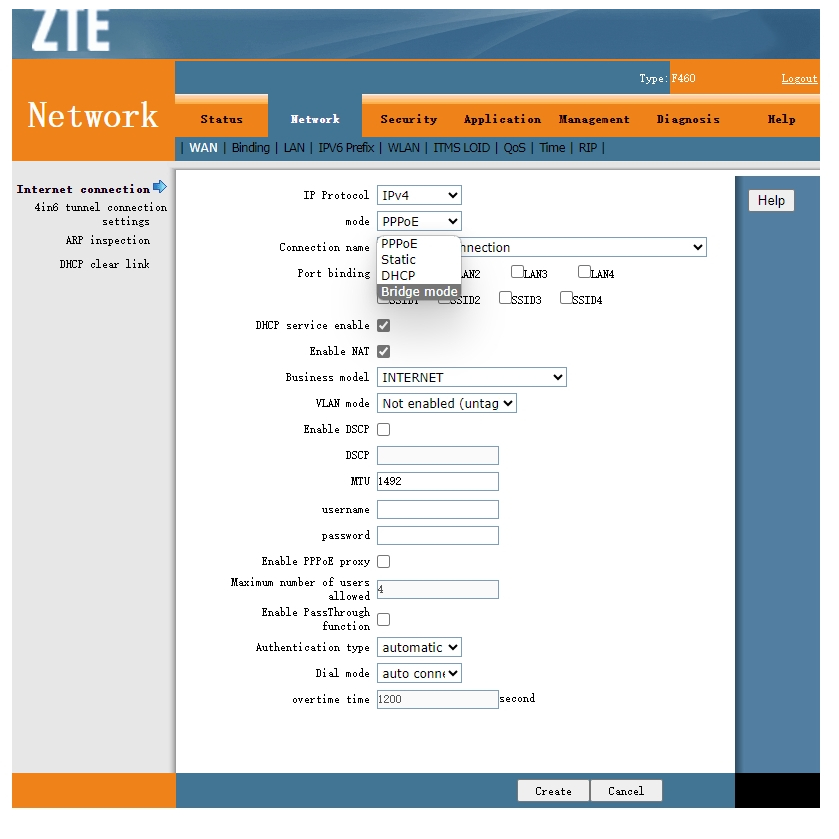The height and width of the screenshot is (839, 839).
Task: Choose DHCP in the mode options
Action: 398,275
